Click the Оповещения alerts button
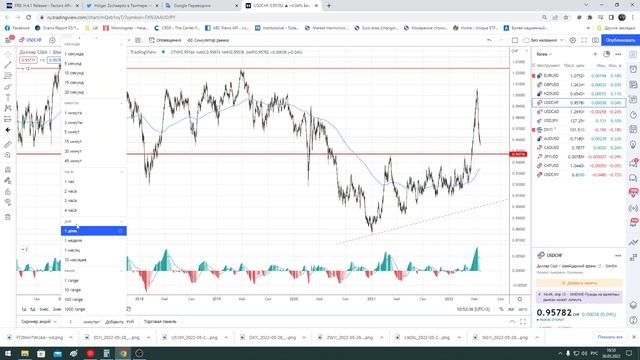This screenshot has width=640, height=360. pos(165,40)
